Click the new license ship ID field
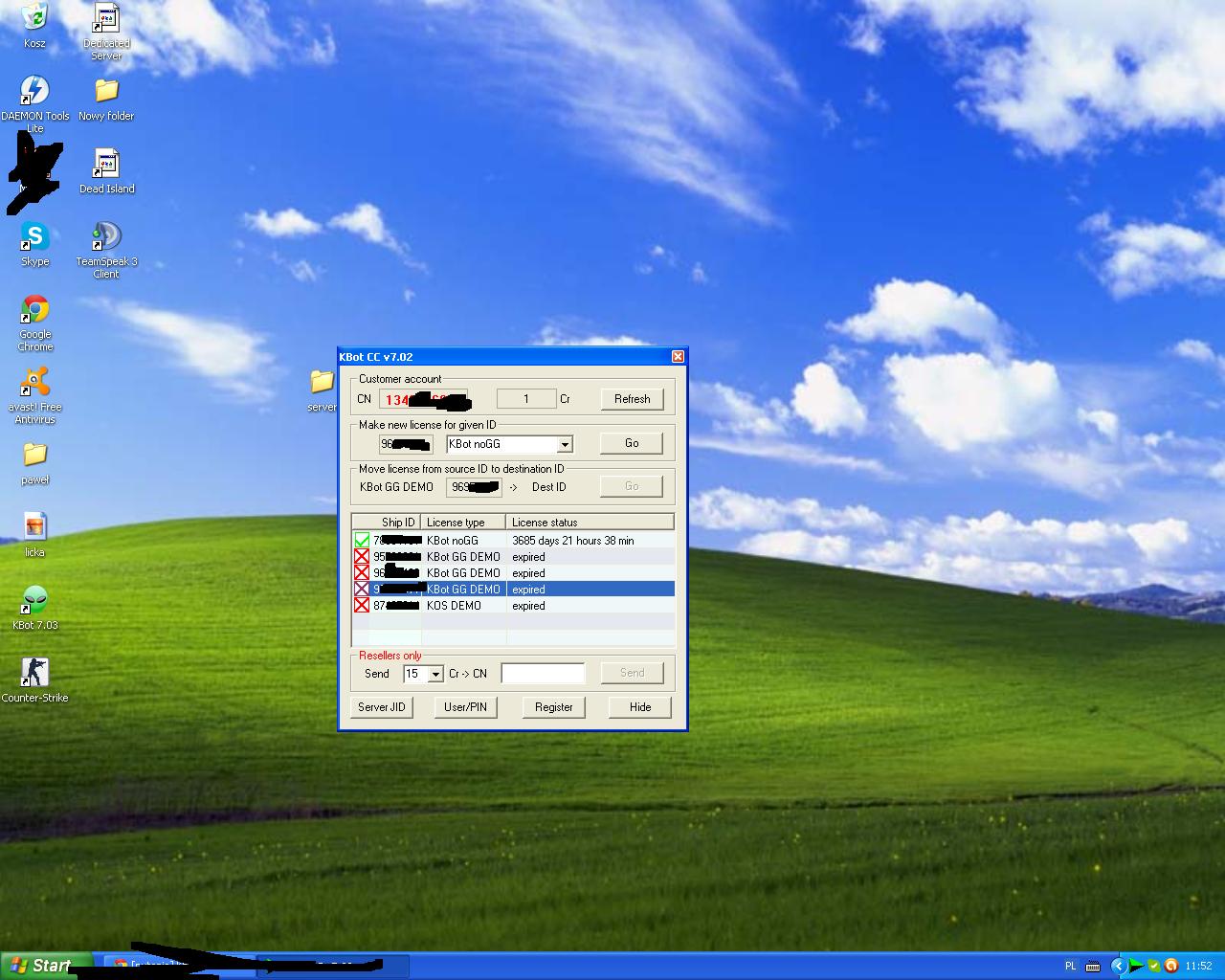This screenshot has height=980, width=1225. (x=406, y=444)
